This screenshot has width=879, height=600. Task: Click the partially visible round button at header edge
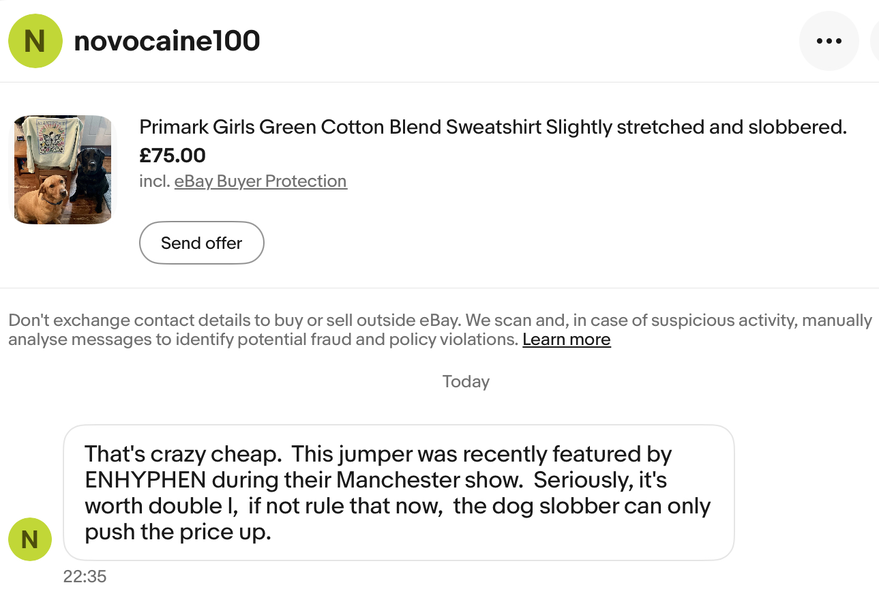point(875,41)
